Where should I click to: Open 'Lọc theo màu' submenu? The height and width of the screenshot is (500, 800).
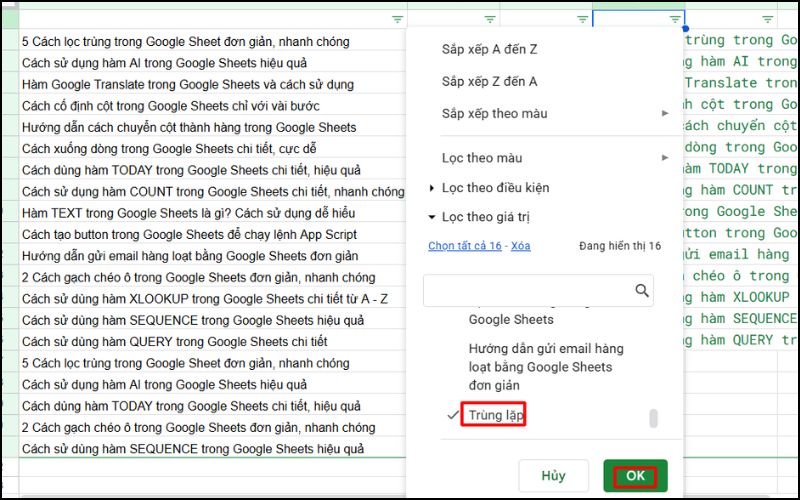point(482,158)
